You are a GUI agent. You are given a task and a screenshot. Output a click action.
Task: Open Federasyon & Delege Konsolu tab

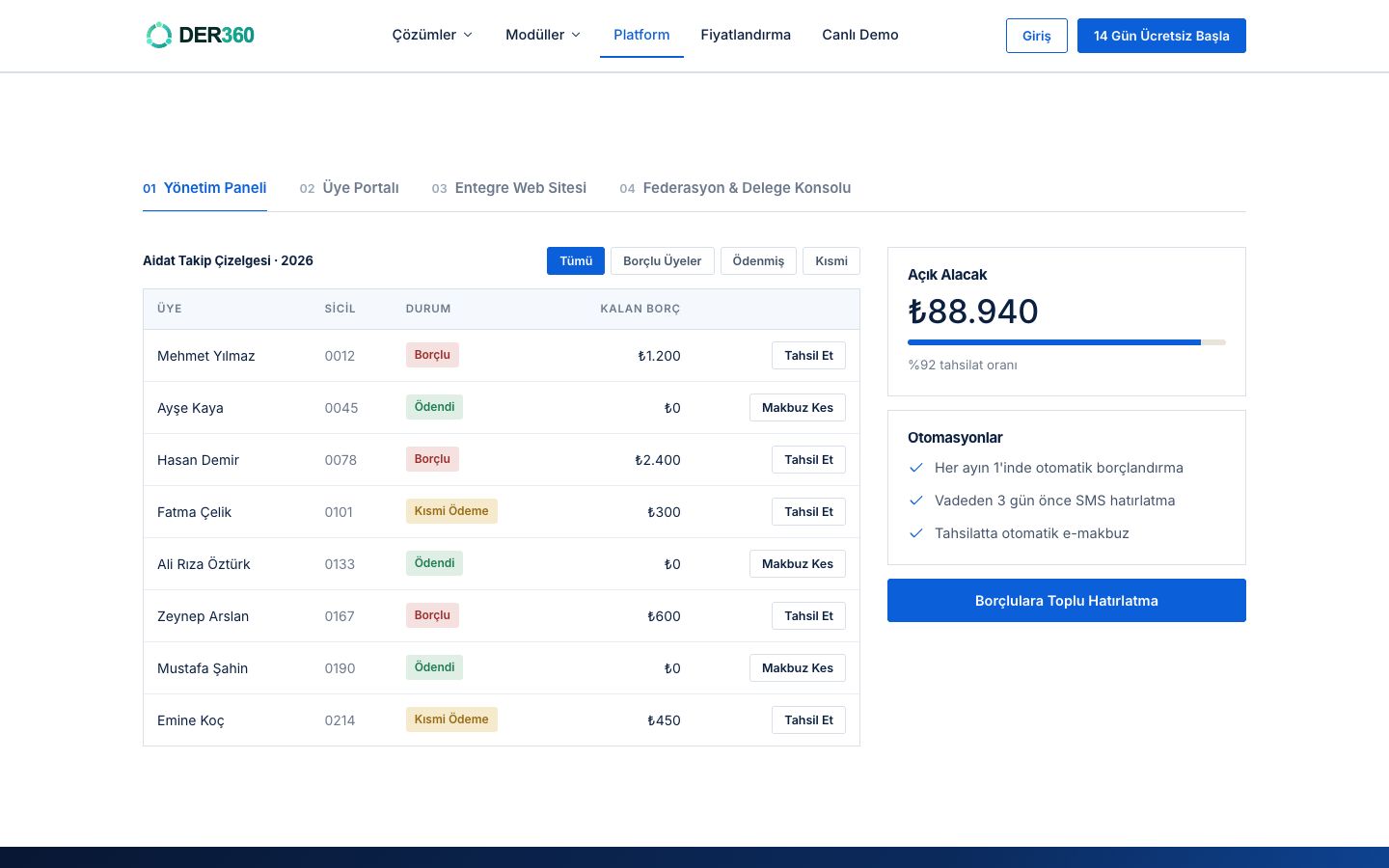735,188
